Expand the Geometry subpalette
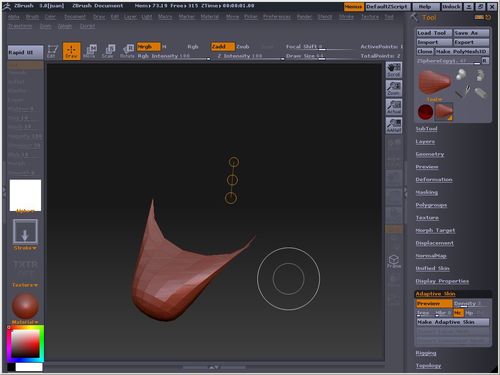 pyautogui.click(x=430, y=154)
